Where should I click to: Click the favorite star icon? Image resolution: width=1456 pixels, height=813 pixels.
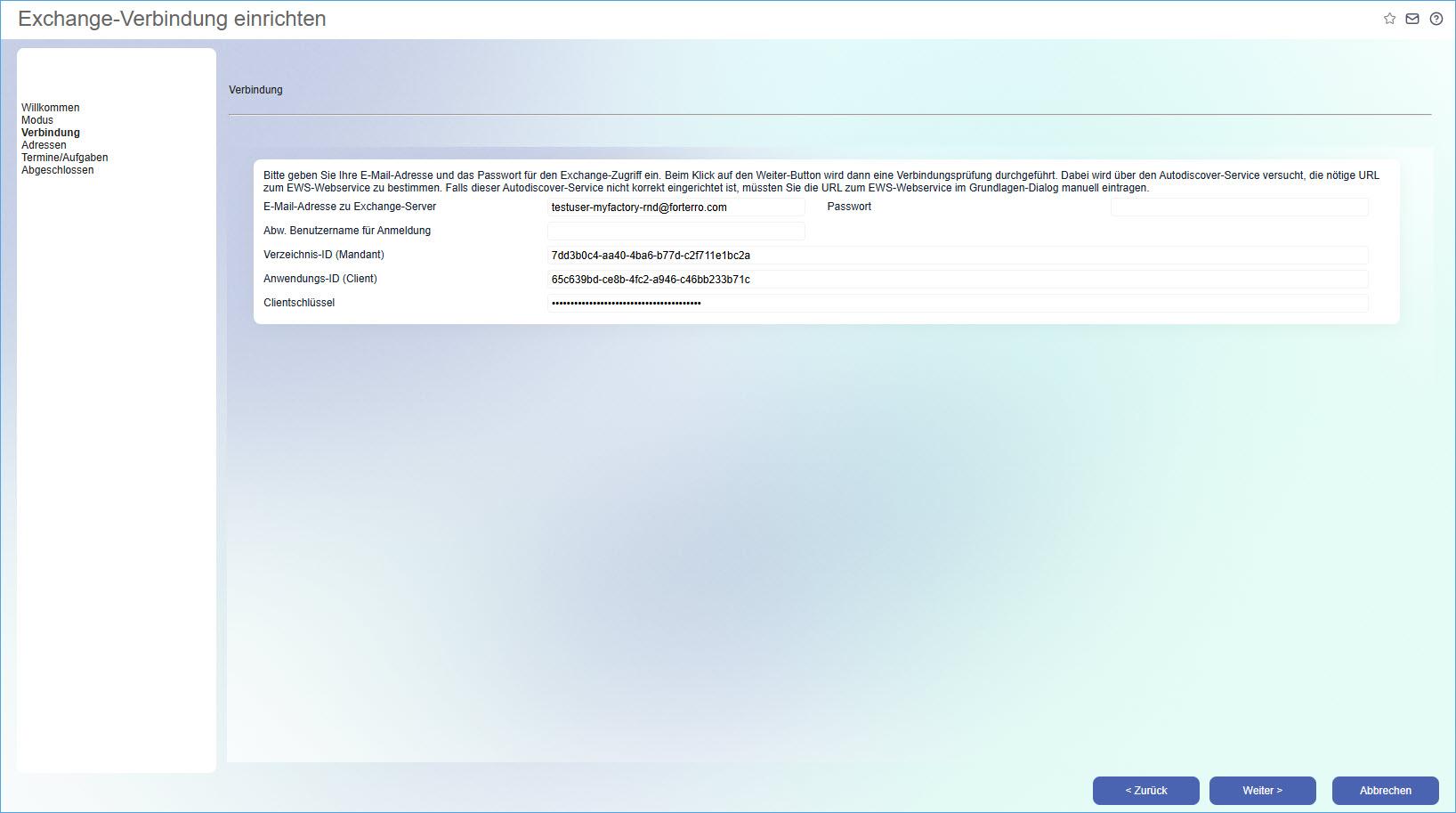pyautogui.click(x=1389, y=19)
